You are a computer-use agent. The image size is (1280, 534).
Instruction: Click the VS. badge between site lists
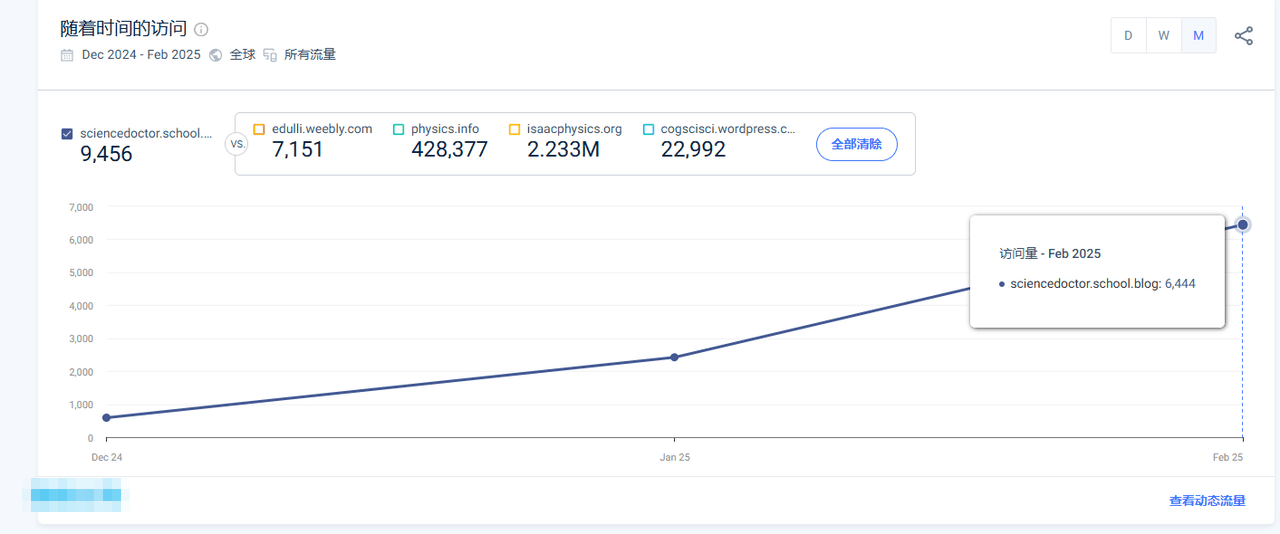pyautogui.click(x=238, y=144)
